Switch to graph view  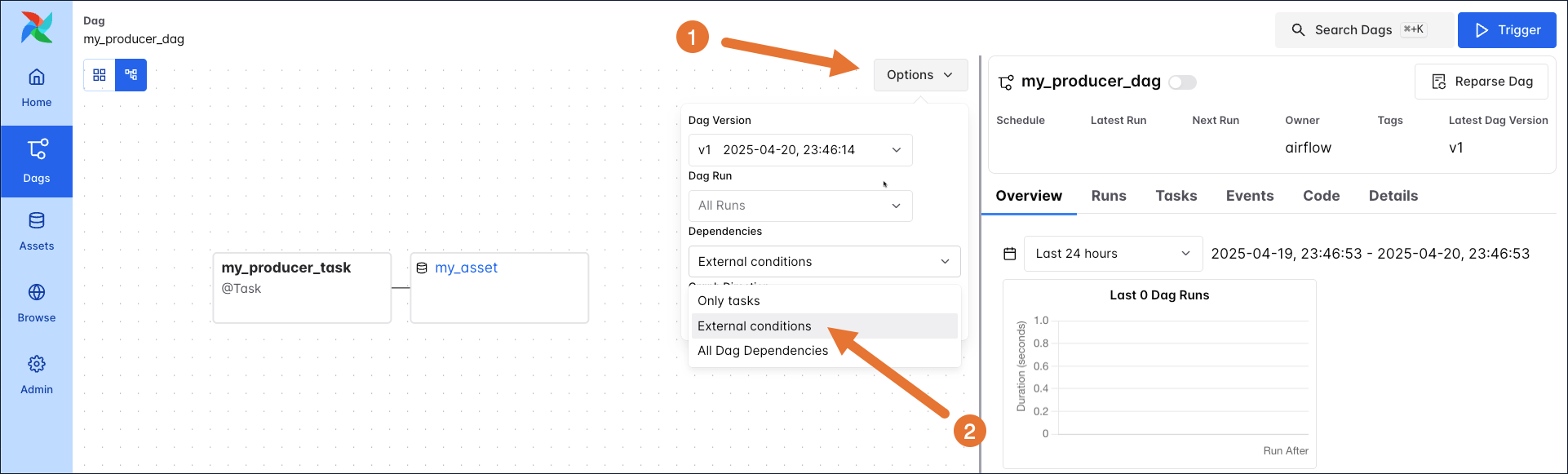[x=131, y=75]
